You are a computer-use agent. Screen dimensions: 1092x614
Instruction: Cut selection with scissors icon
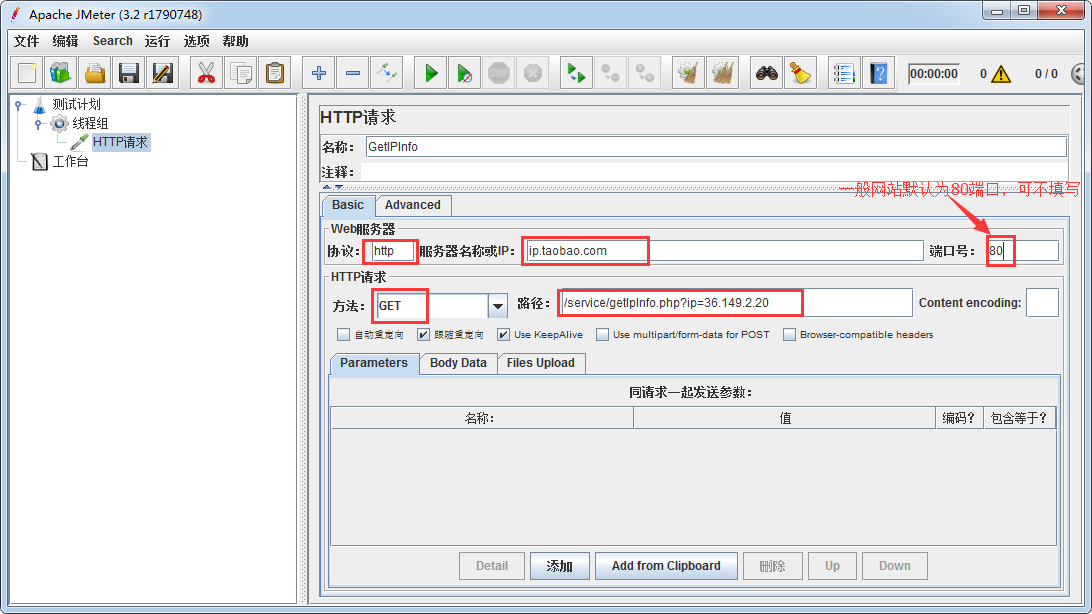(206, 73)
